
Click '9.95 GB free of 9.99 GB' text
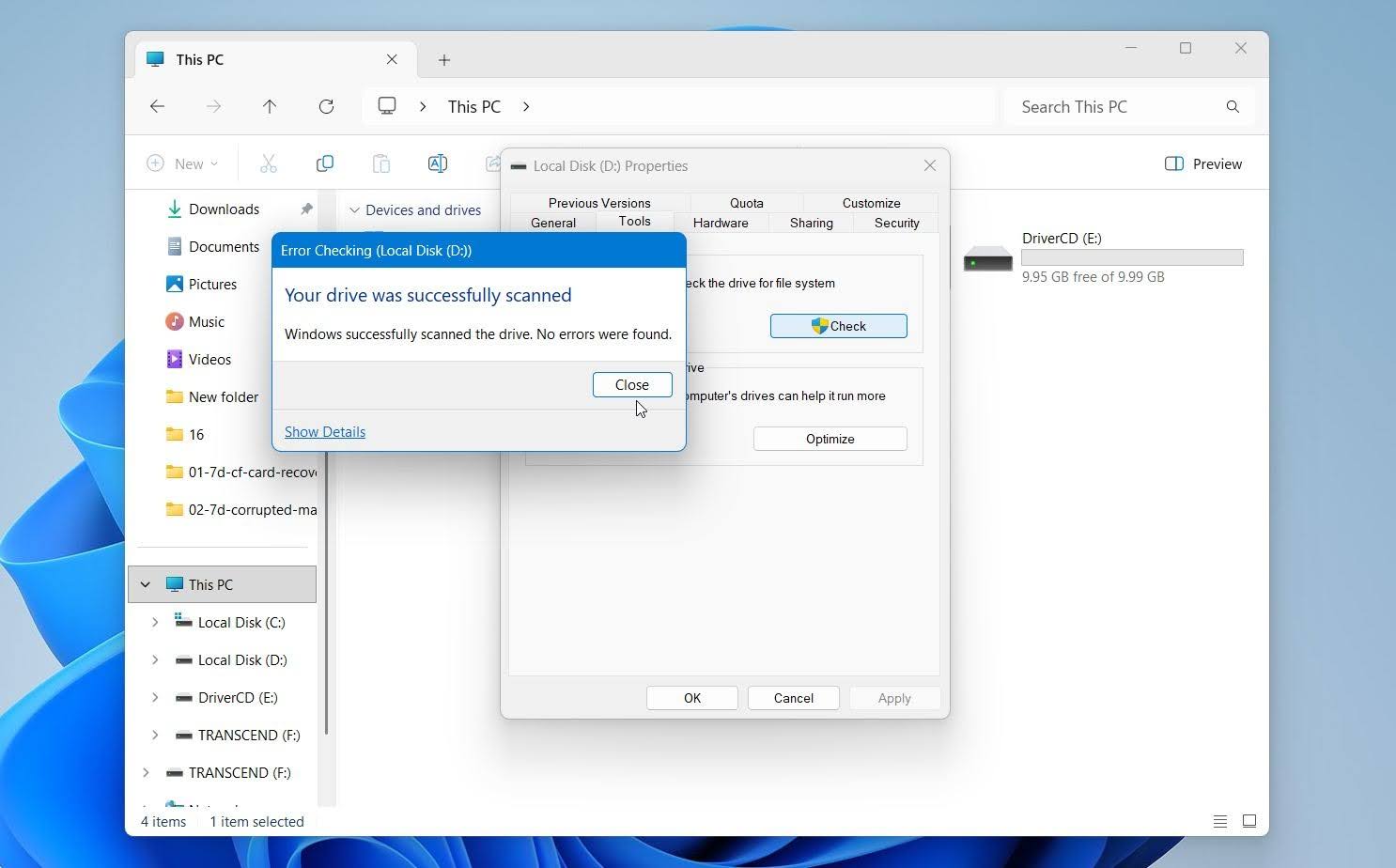tap(1094, 277)
